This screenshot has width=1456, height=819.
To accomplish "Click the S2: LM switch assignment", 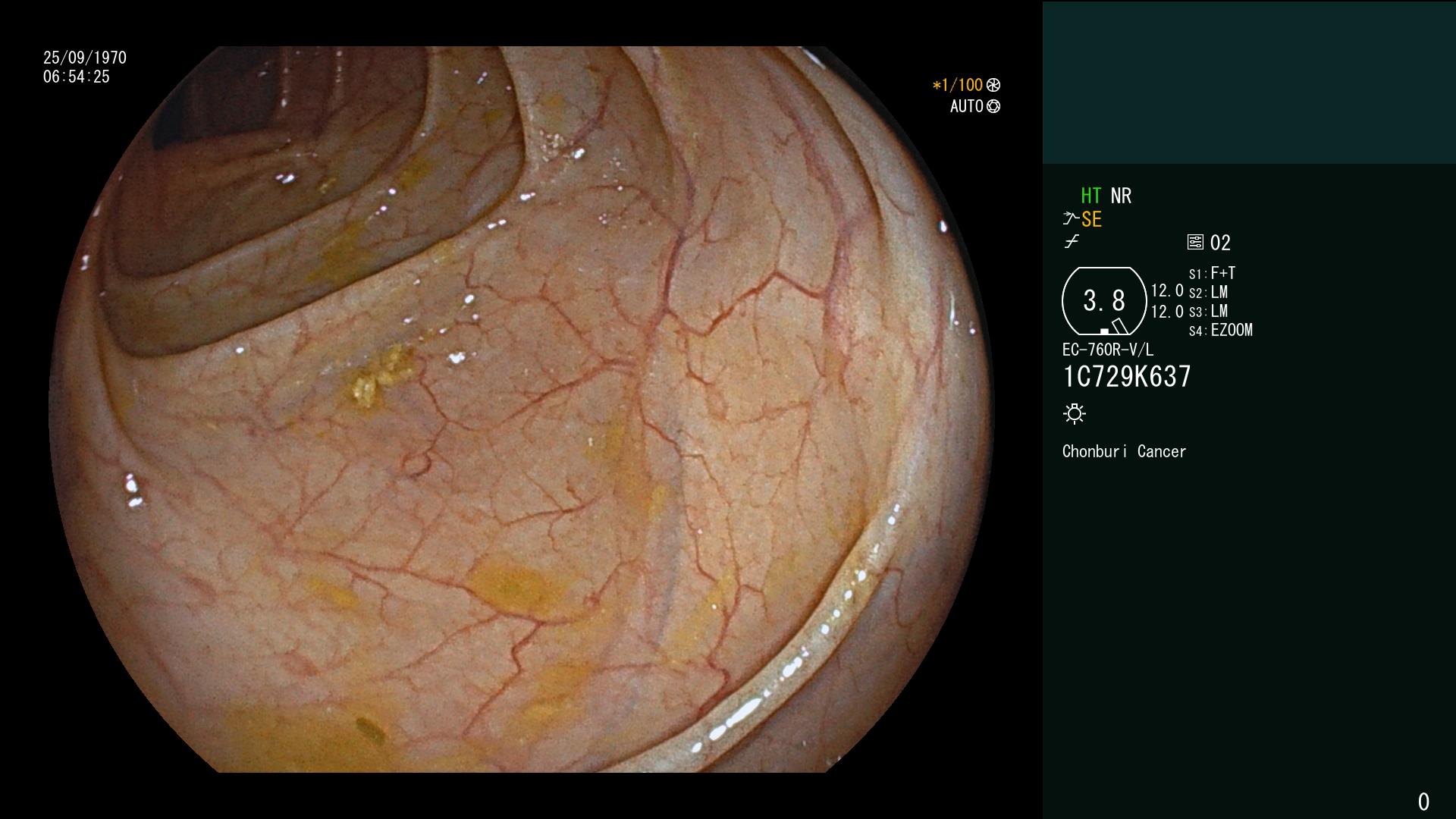I will tap(1208, 293).
